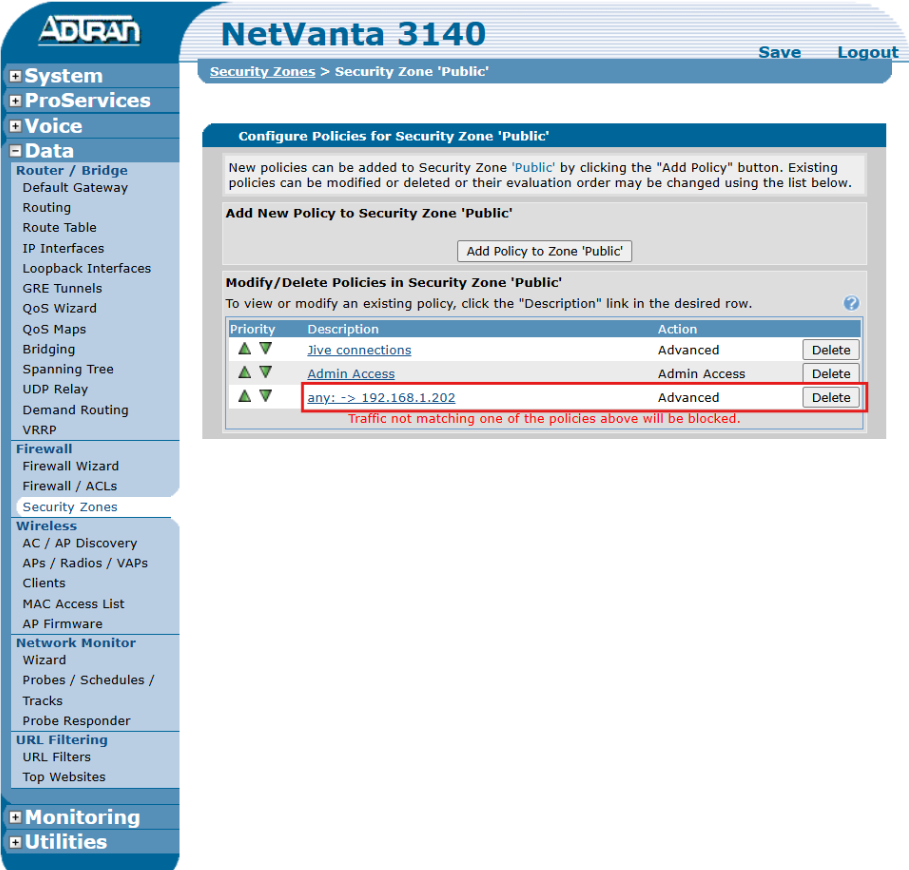Open Bridging page
The width and height of the screenshot is (909, 870).
pyautogui.click(x=49, y=349)
